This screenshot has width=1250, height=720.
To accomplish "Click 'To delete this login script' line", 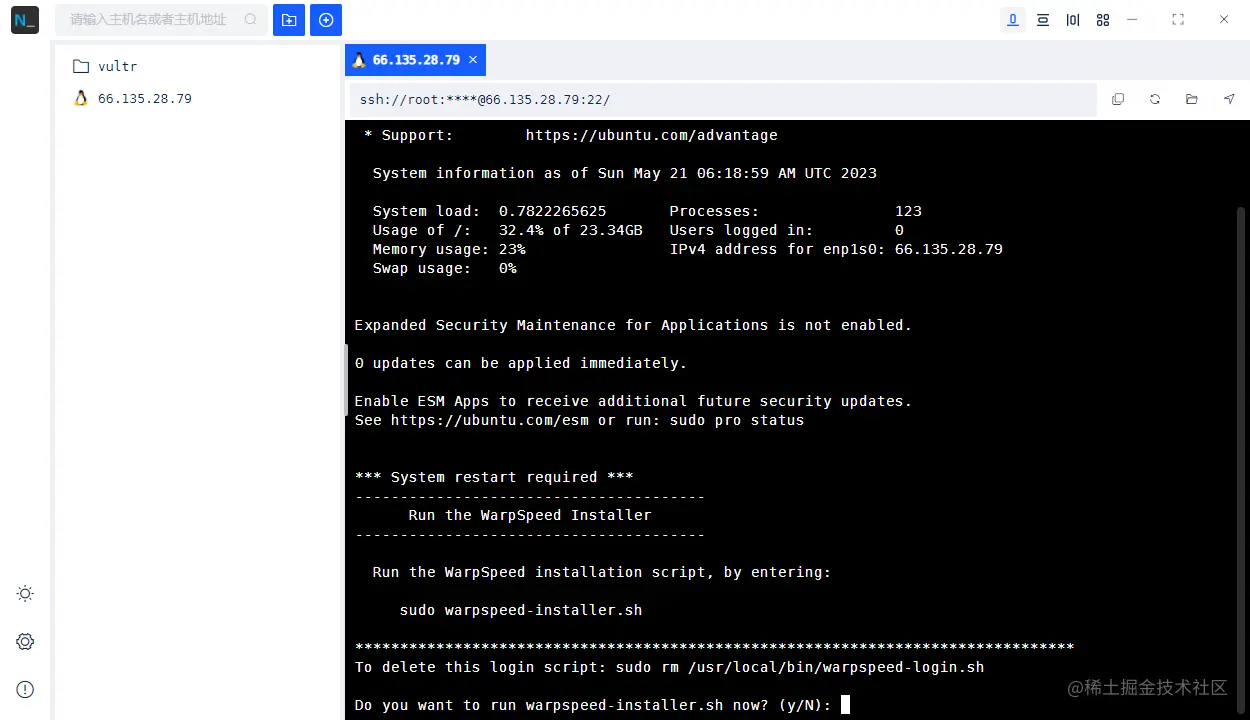I will click(669, 667).
